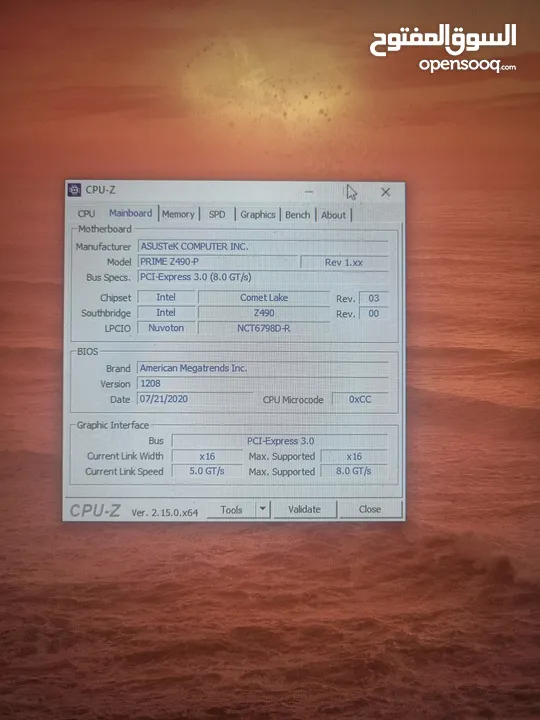
Task: Click the chipset Rev. 03 value
Action: coord(374,298)
